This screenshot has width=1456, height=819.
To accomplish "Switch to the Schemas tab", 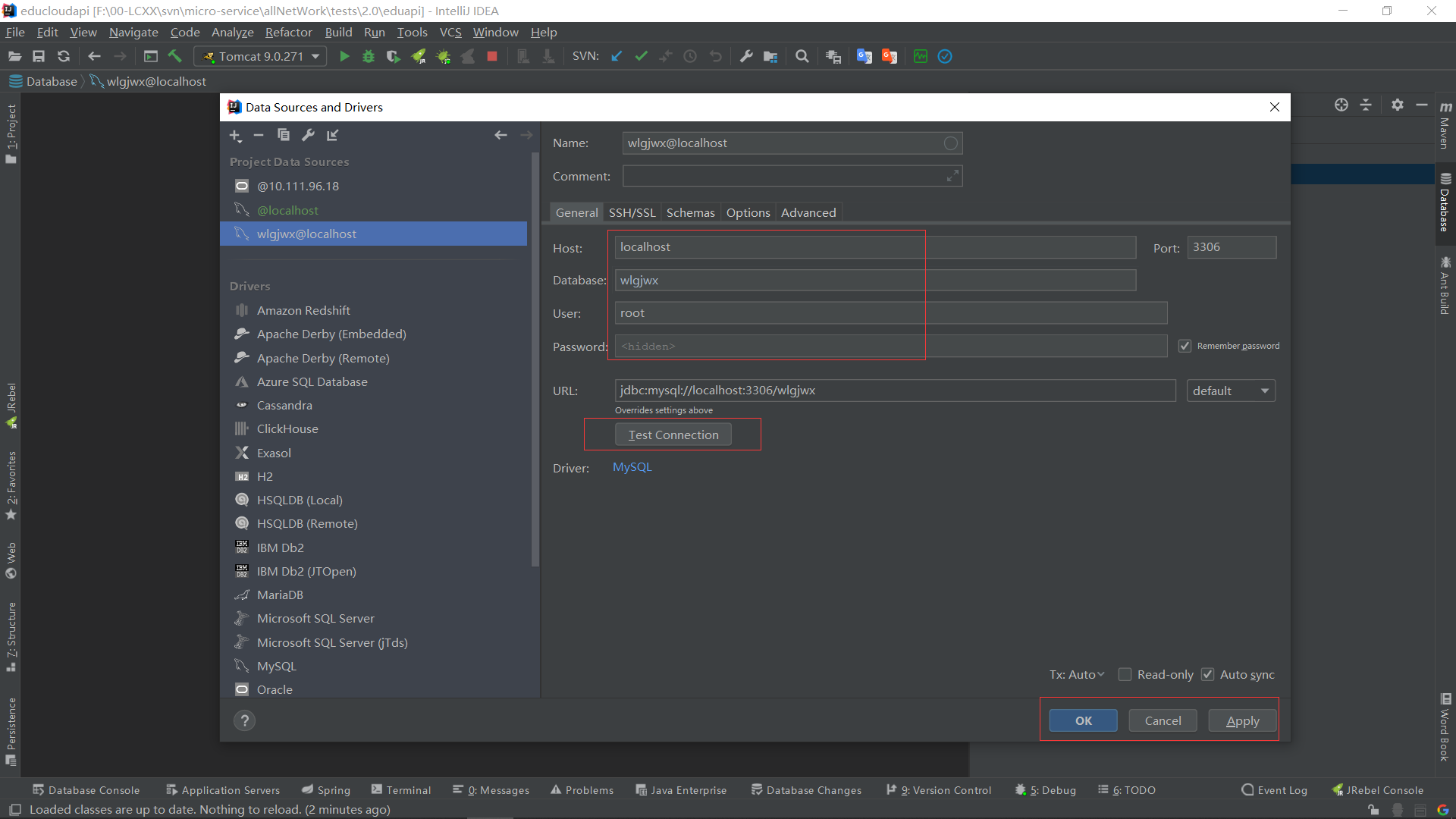I will [690, 212].
